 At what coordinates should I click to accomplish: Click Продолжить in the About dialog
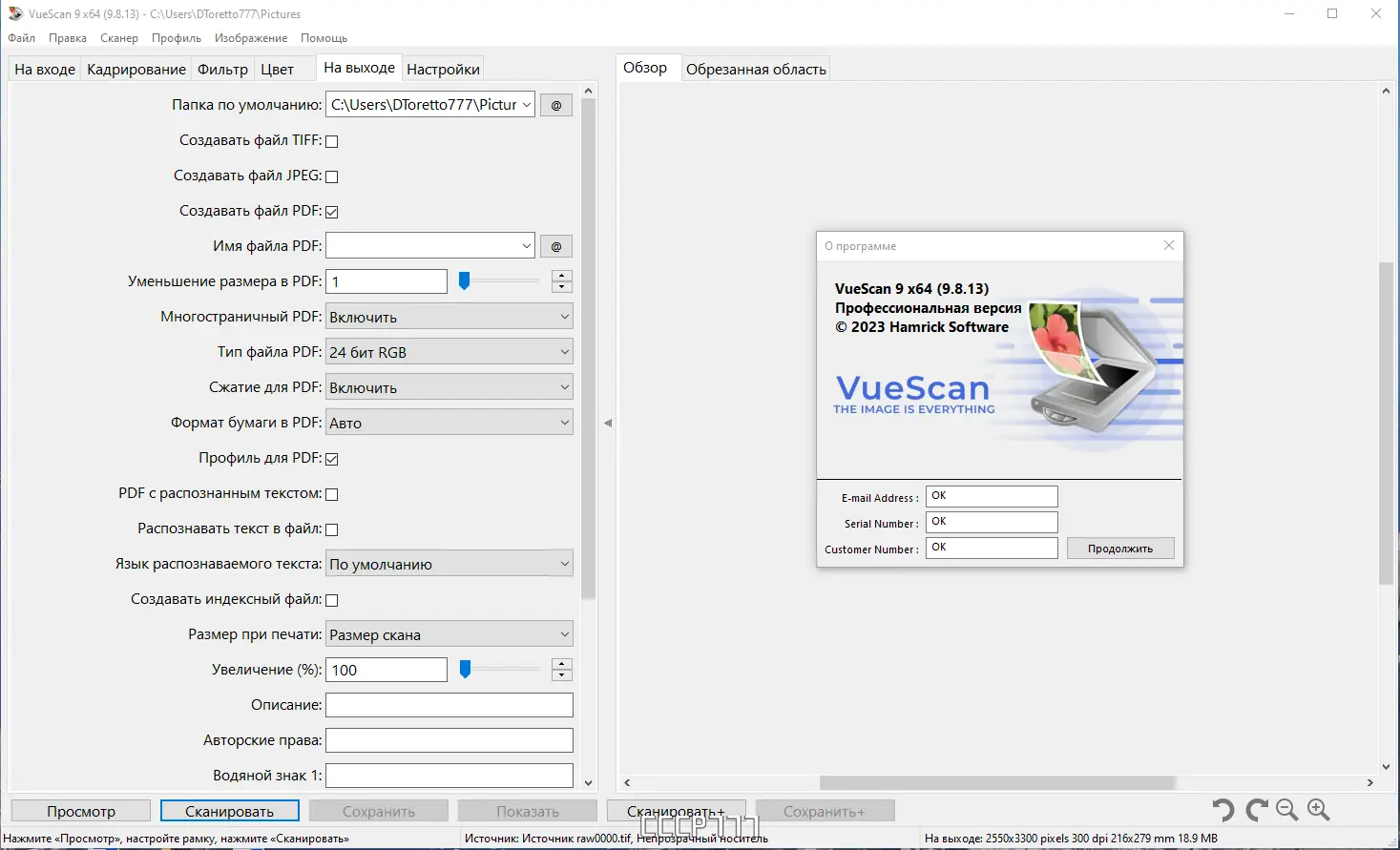(x=1120, y=549)
